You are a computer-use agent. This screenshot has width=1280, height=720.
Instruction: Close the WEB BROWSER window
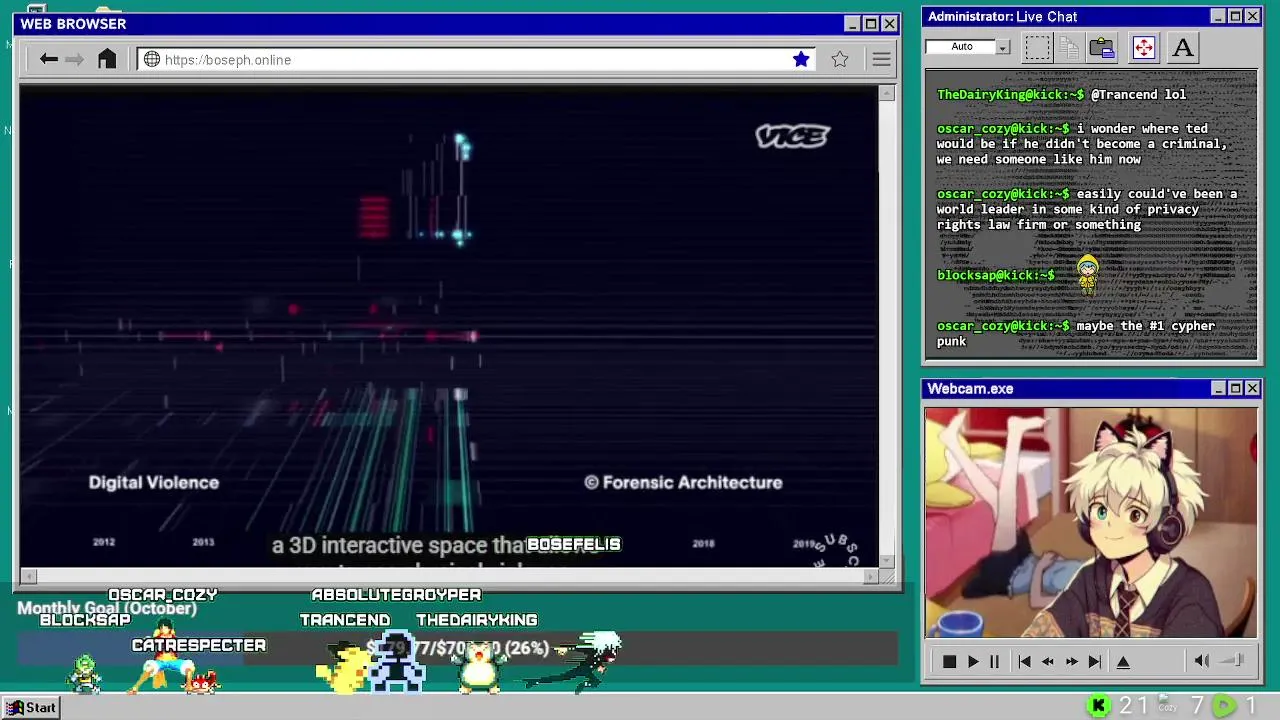tap(889, 24)
